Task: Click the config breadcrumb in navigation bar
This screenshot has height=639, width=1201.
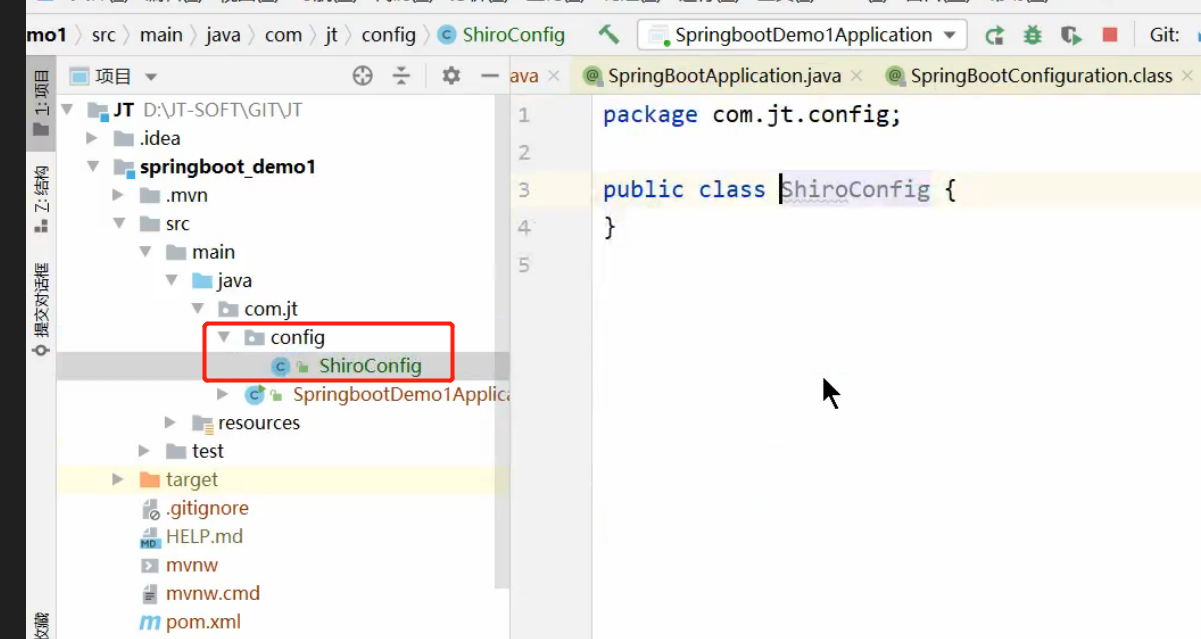Action: pos(388,35)
